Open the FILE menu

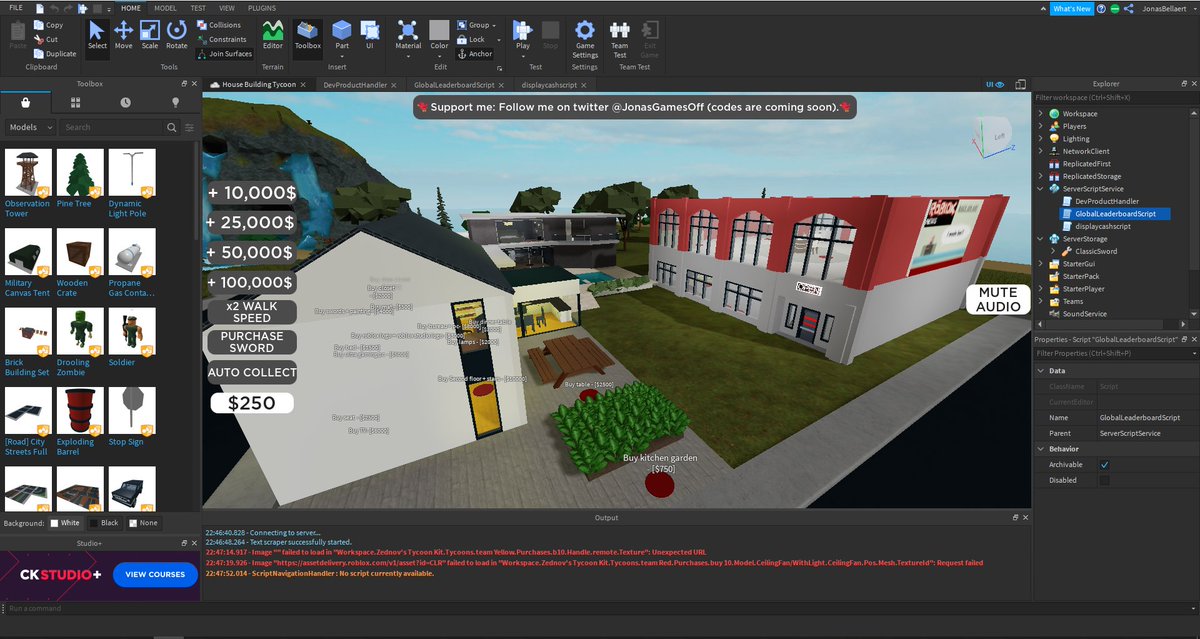pyautogui.click(x=14, y=8)
